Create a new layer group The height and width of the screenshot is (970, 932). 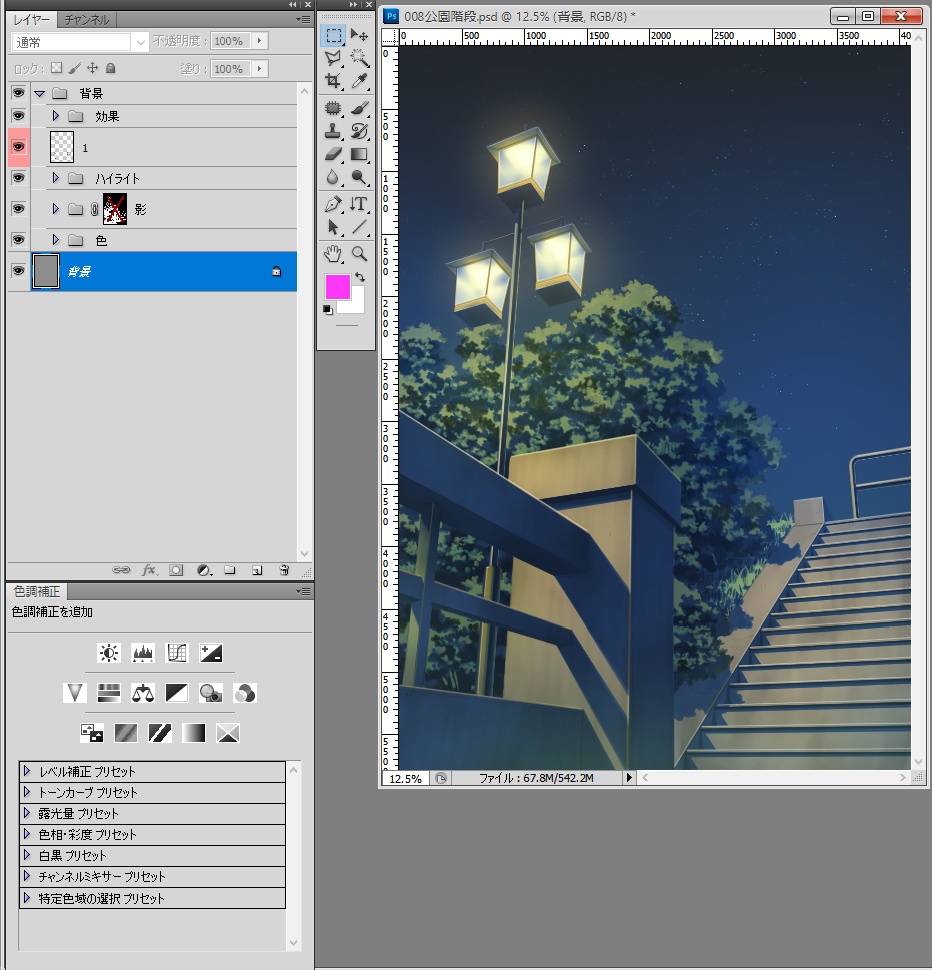229,570
